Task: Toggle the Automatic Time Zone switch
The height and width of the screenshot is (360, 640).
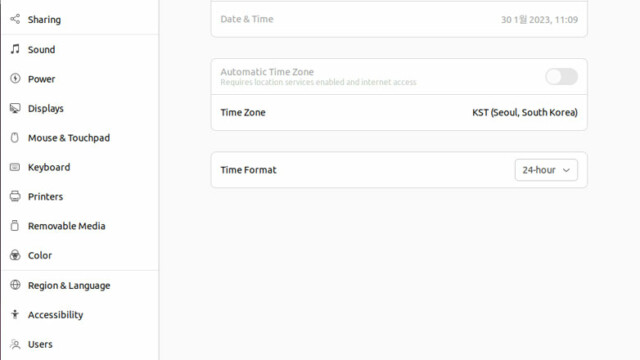Action: click(x=561, y=77)
